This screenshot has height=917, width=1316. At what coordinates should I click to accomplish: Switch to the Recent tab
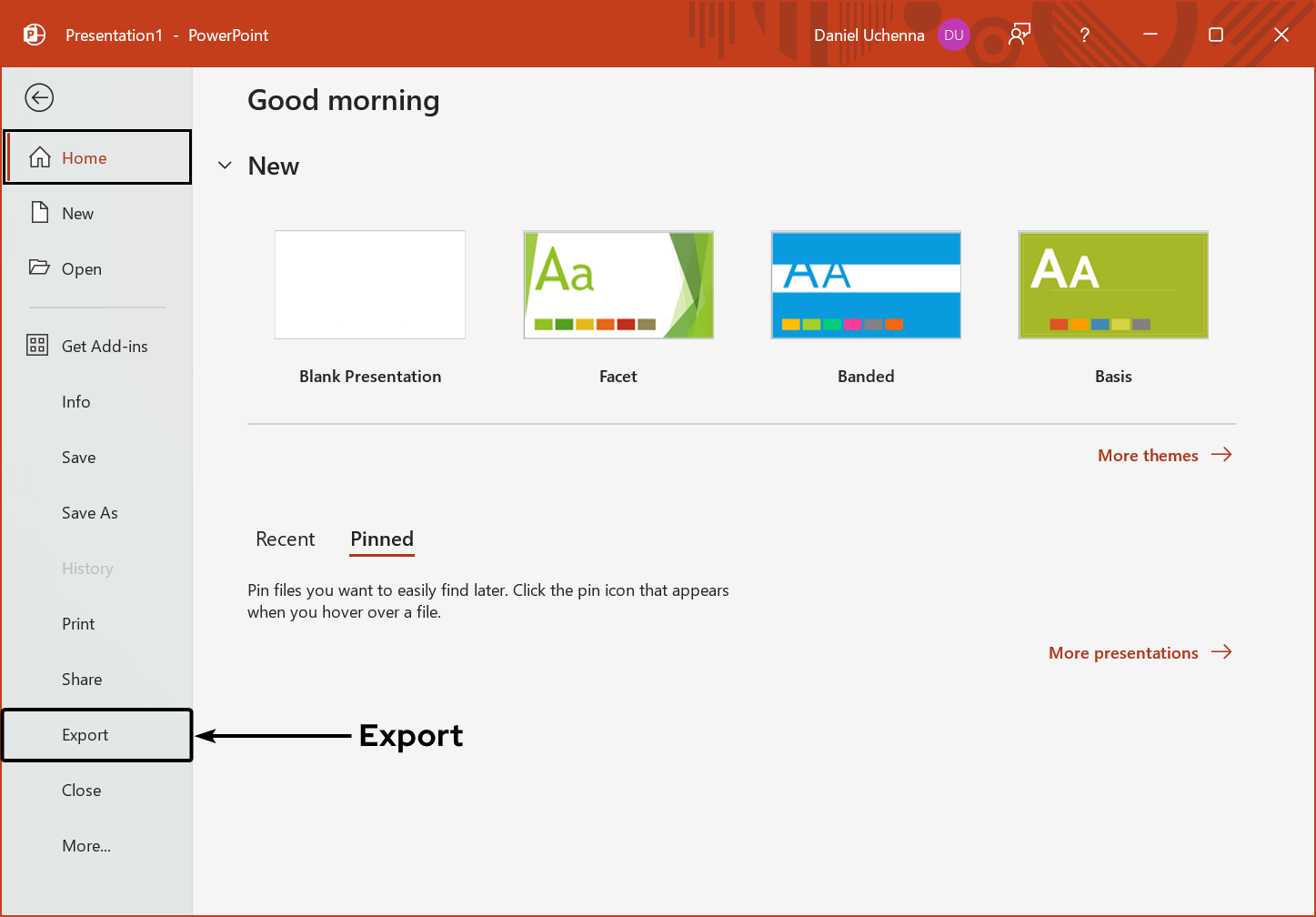click(285, 539)
